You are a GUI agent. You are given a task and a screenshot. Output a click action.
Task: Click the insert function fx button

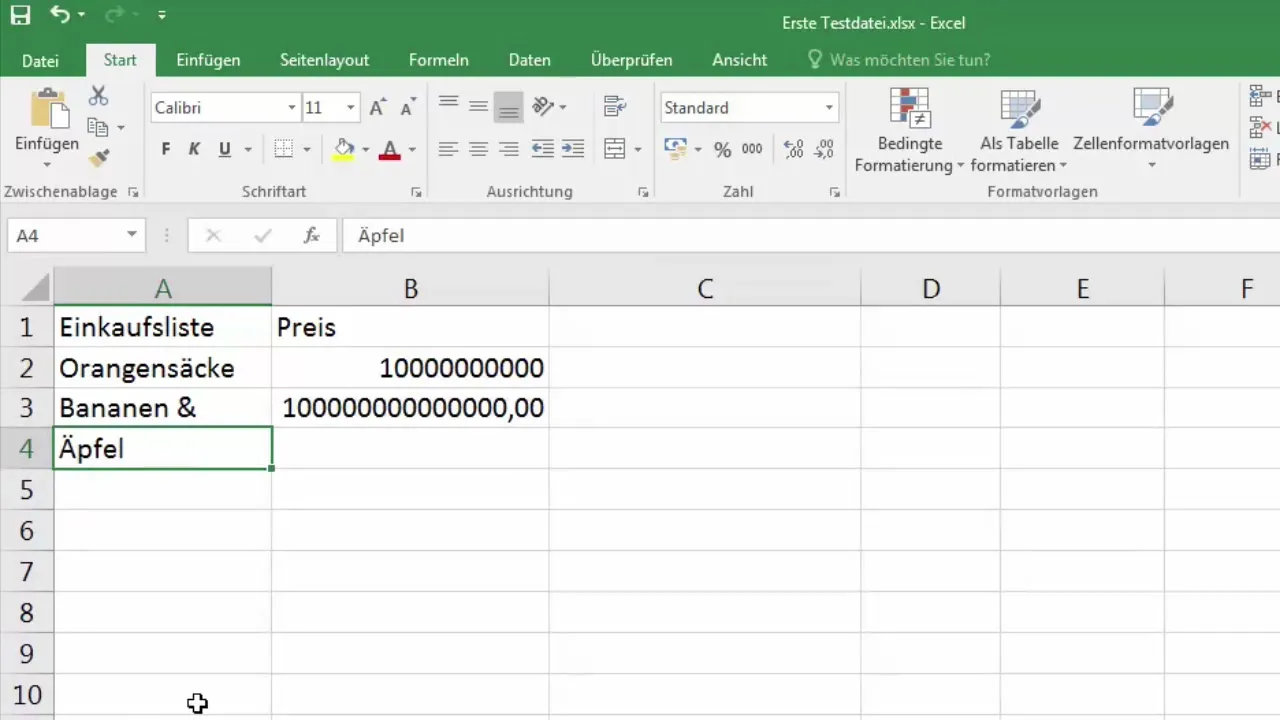pos(312,236)
